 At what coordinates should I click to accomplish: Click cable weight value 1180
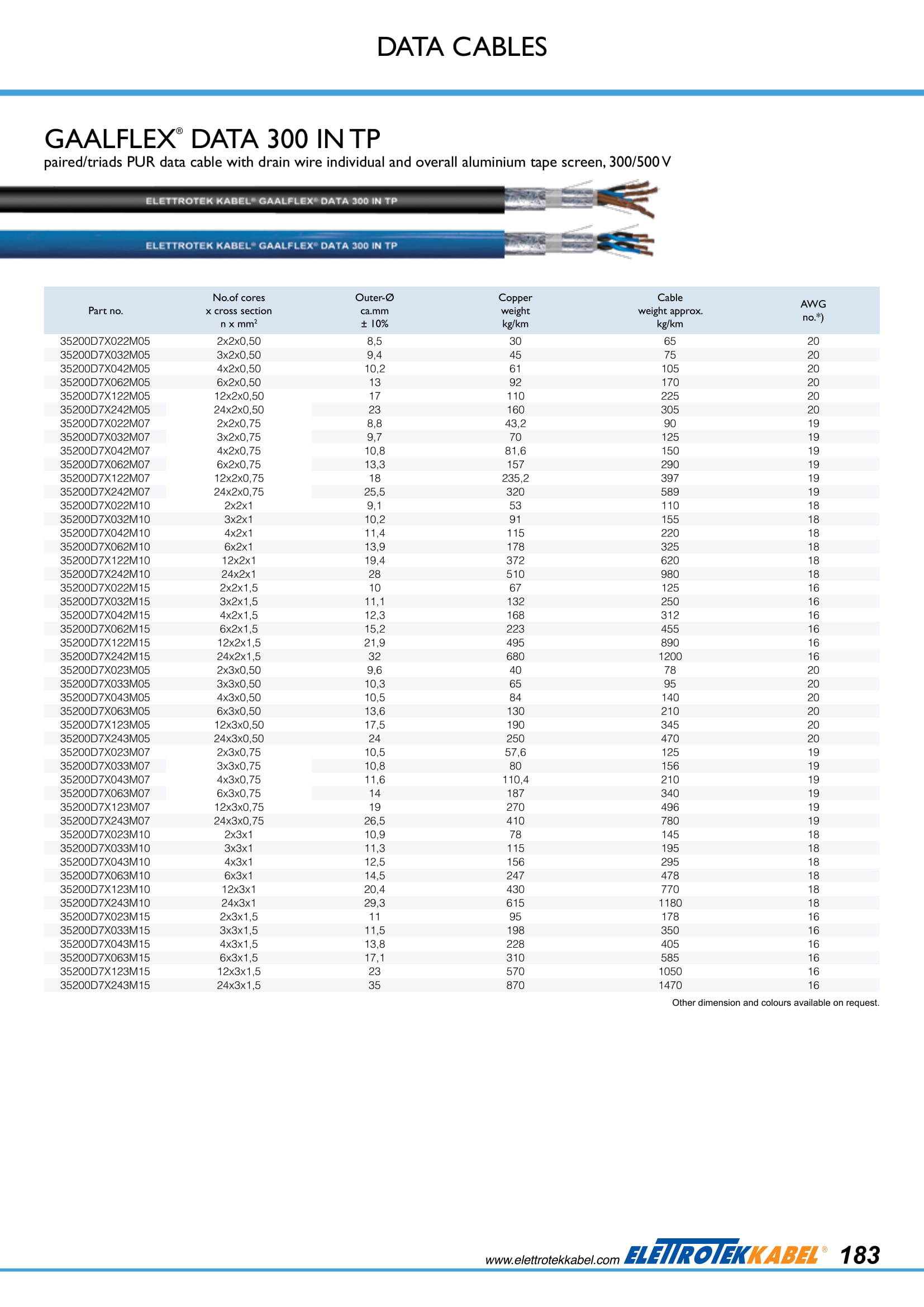tap(670, 903)
